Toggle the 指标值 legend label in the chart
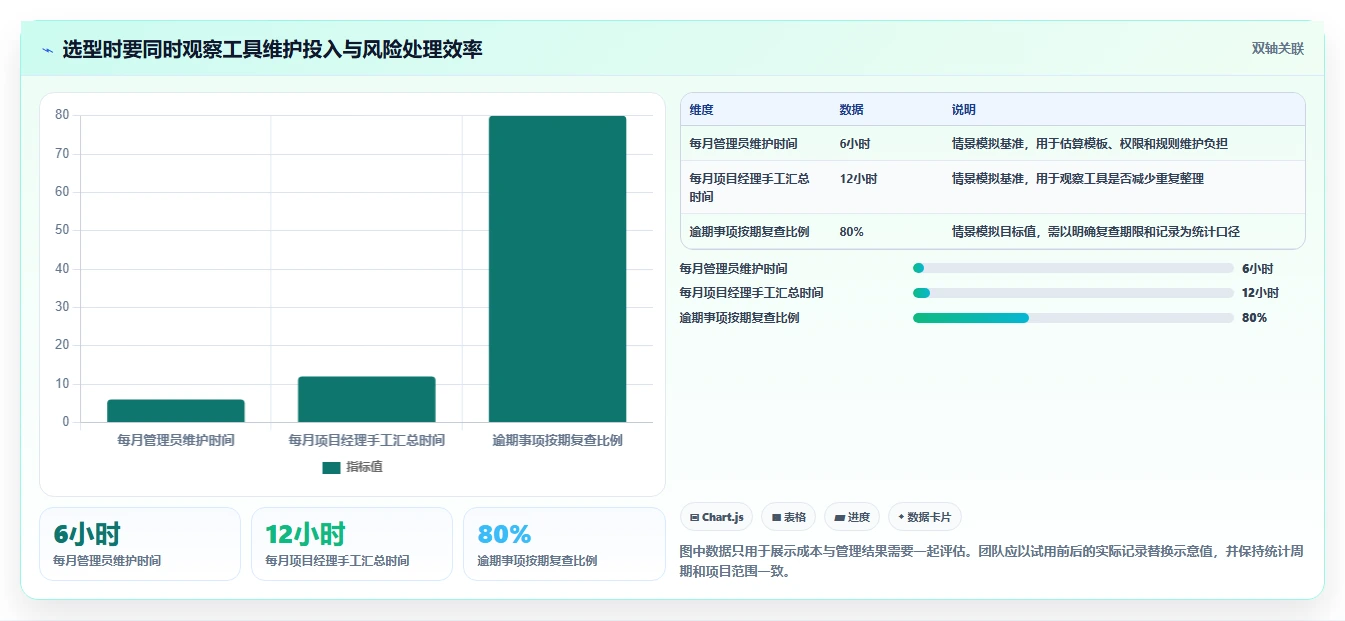Viewport: 1345px width, 621px height. [x=364, y=467]
